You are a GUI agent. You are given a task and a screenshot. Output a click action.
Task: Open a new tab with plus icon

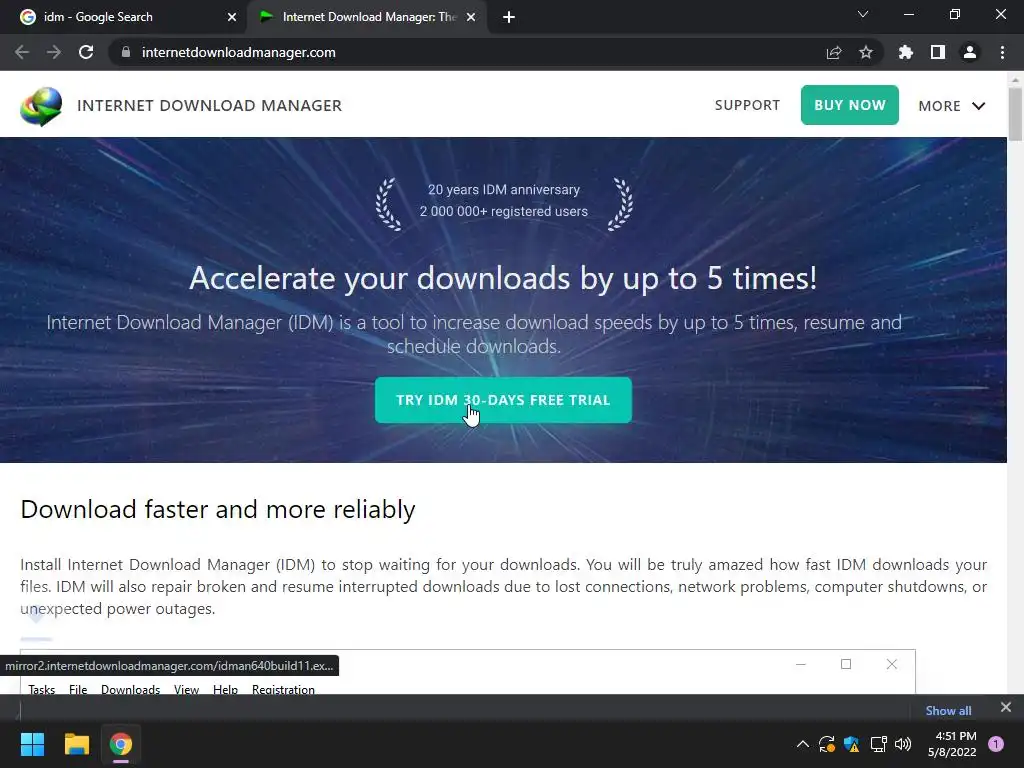(509, 17)
